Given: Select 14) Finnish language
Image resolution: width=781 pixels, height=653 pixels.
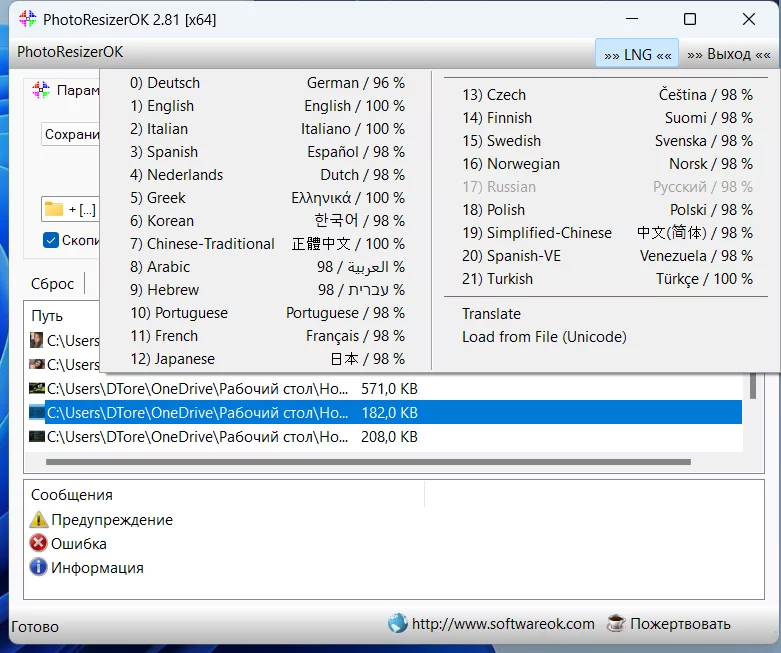Looking at the screenshot, I should [607, 118].
